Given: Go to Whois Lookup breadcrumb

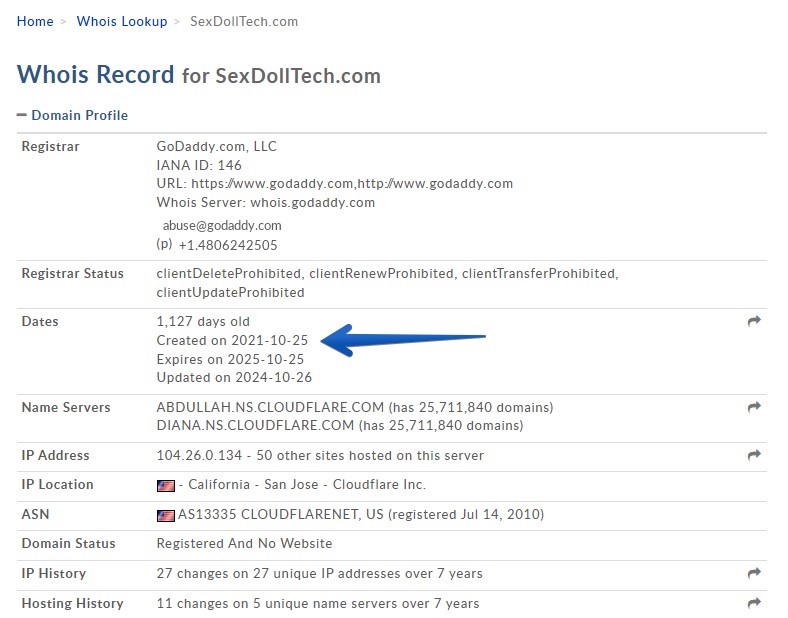Looking at the screenshot, I should pos(122,21).
